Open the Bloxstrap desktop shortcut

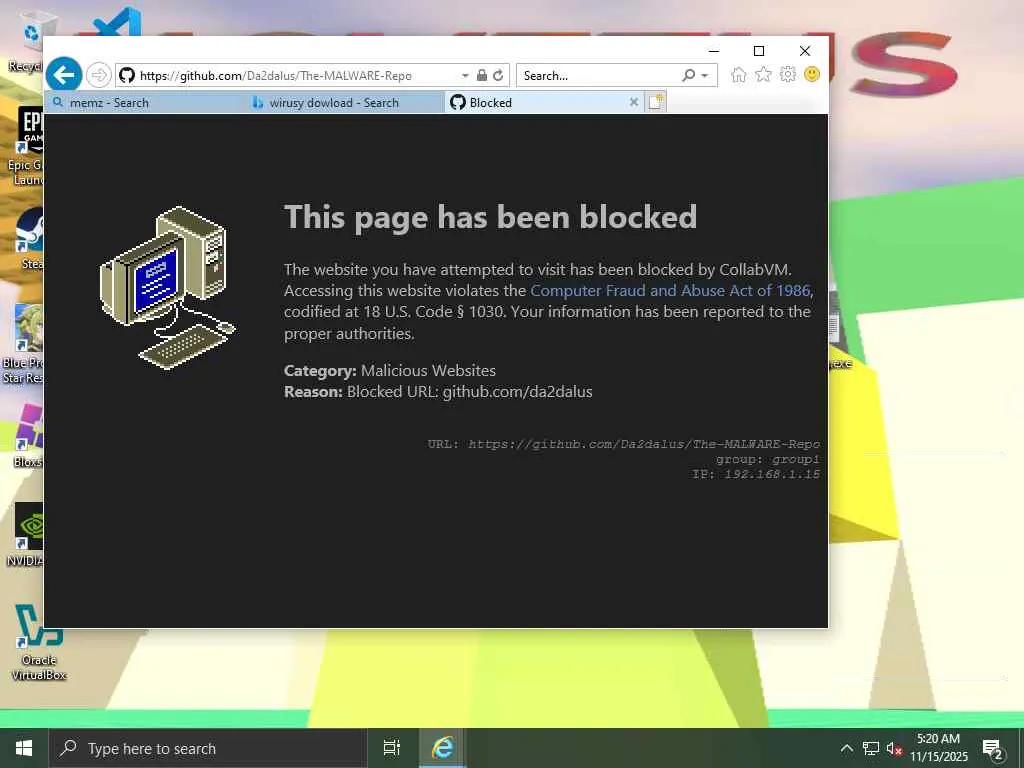click(28, 436)
